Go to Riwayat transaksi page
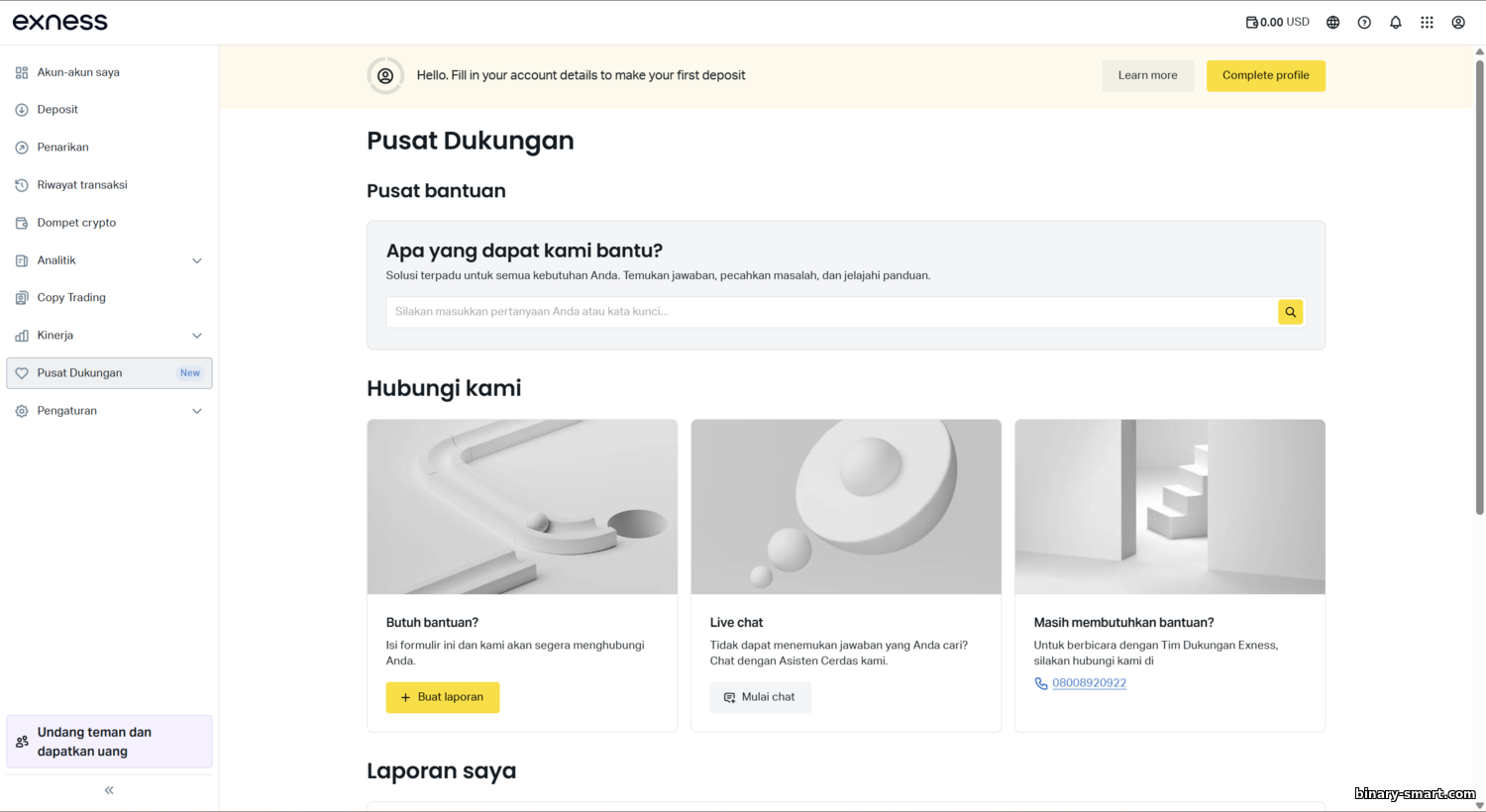The height and width of the screenshot is (812, 1486). pos(81,185)
